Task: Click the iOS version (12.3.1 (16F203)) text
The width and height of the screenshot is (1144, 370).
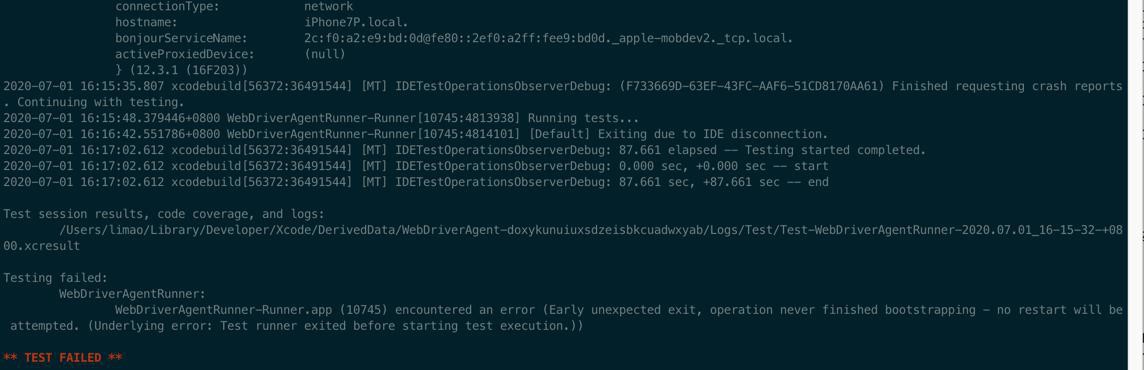Action: pos(188,70)
